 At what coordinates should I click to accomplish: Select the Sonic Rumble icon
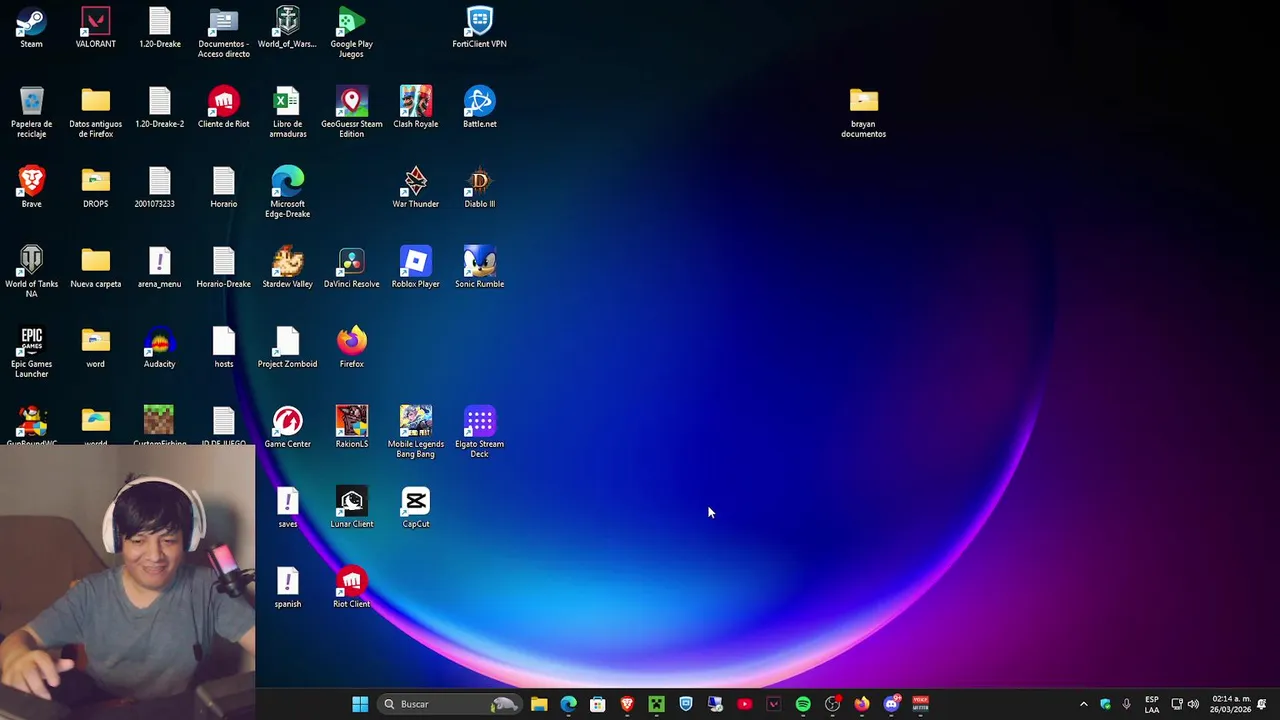click(x=479, y=267)
